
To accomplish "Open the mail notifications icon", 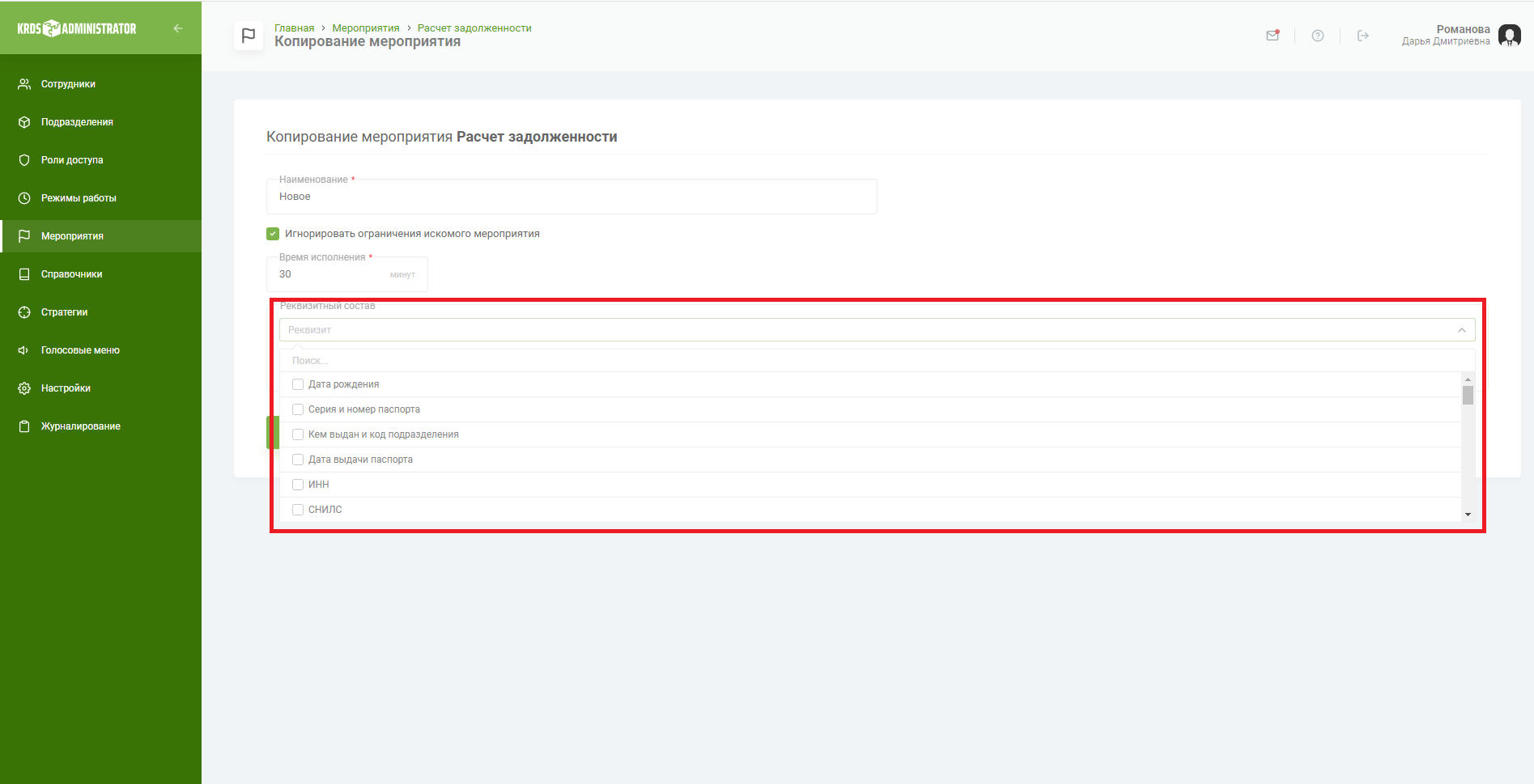I will pos(1273,36).
